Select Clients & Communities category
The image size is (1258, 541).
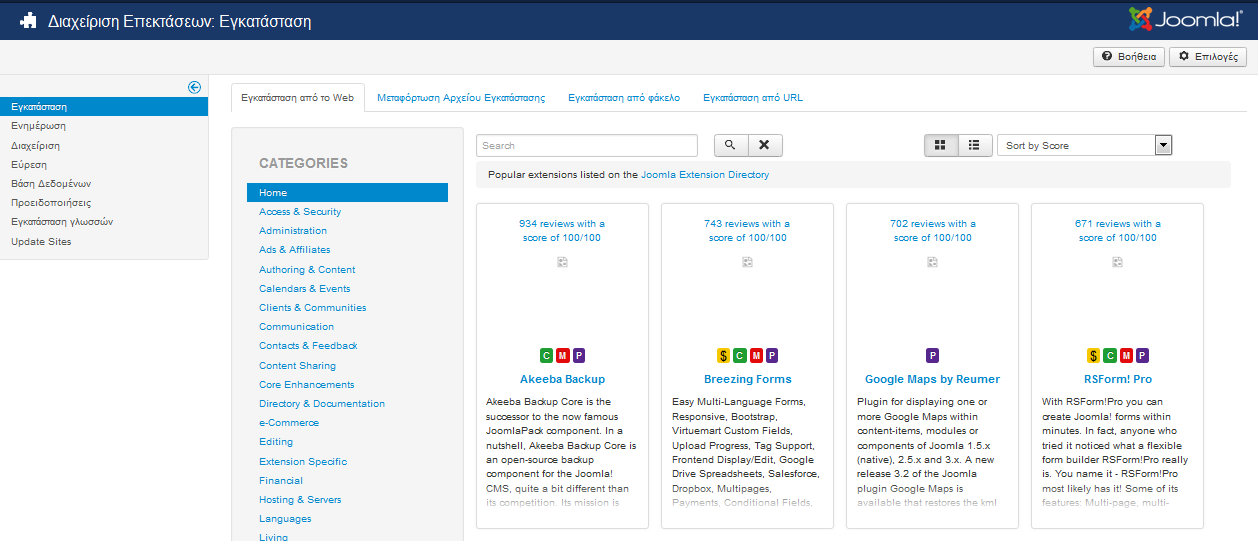click(313, 308)
